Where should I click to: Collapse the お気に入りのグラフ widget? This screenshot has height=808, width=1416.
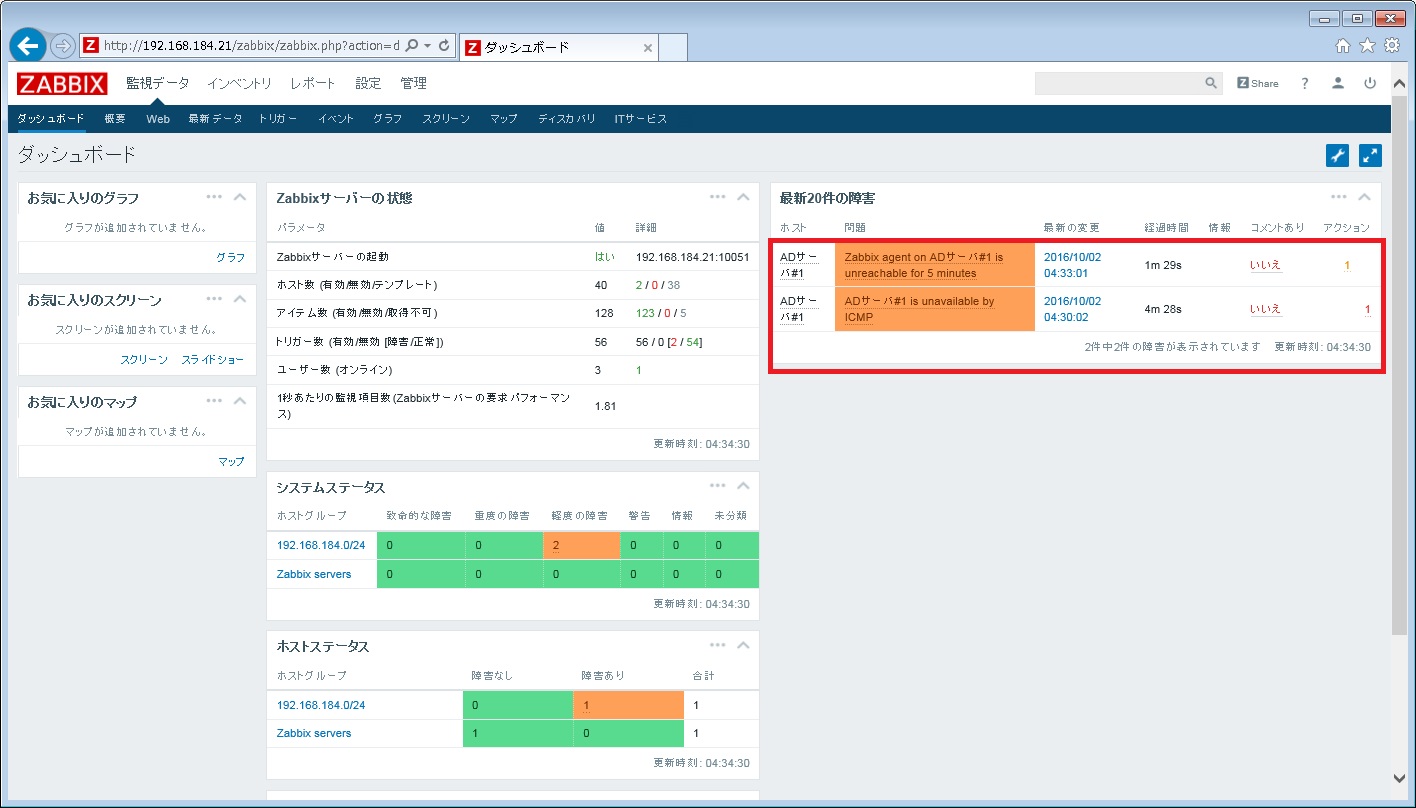click(x=239, y=197)
